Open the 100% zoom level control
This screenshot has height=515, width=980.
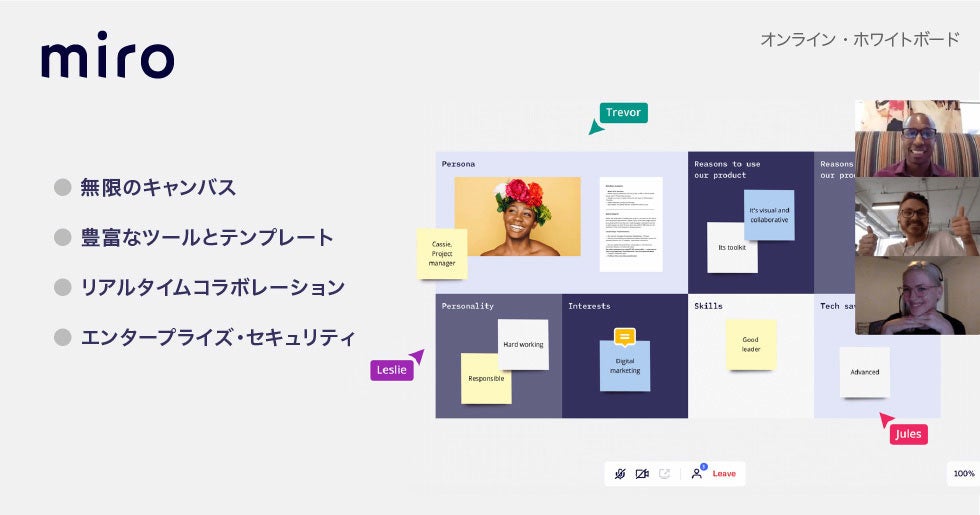pyautogui.click(x=964, y=474)
